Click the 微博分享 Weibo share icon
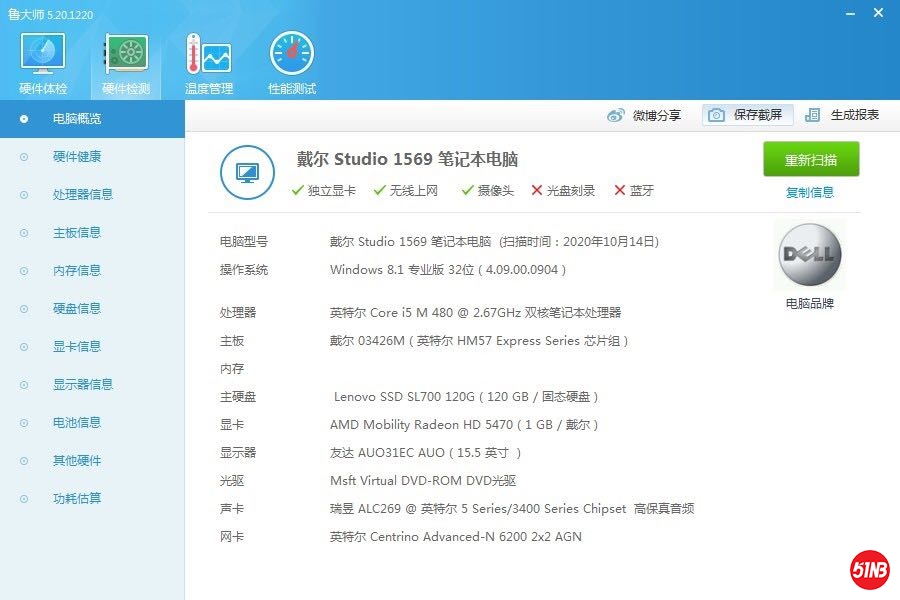Image resolution: width=900 pixels, height=600 pixels. click(616, 116)
